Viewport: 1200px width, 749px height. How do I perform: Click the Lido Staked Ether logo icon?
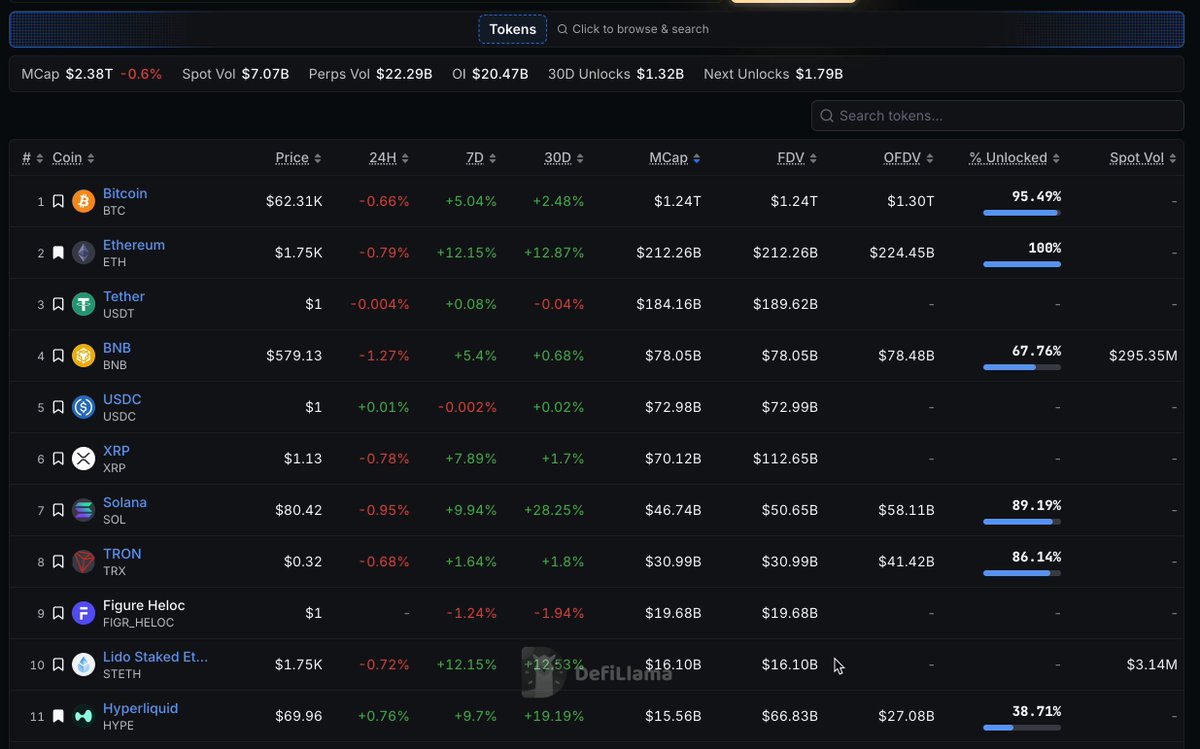coord(83,665)
